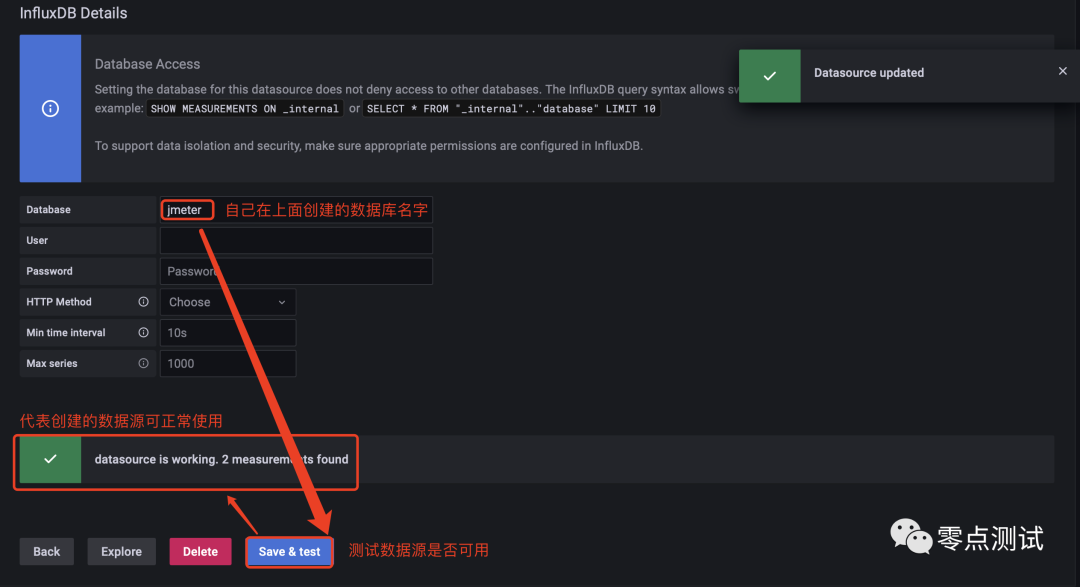Screen dimensions: 1080x587
Task: Focus the Password input field
Action: 296,271
